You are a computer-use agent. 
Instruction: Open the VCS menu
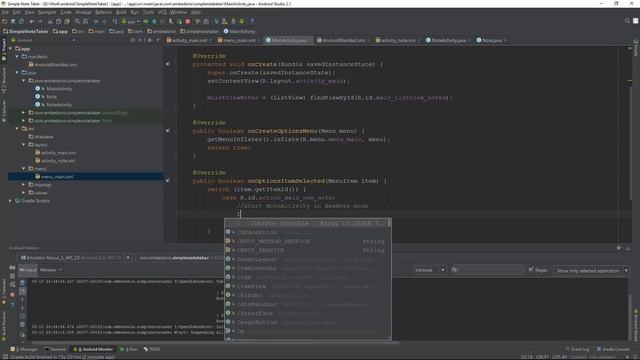(162, 12)
